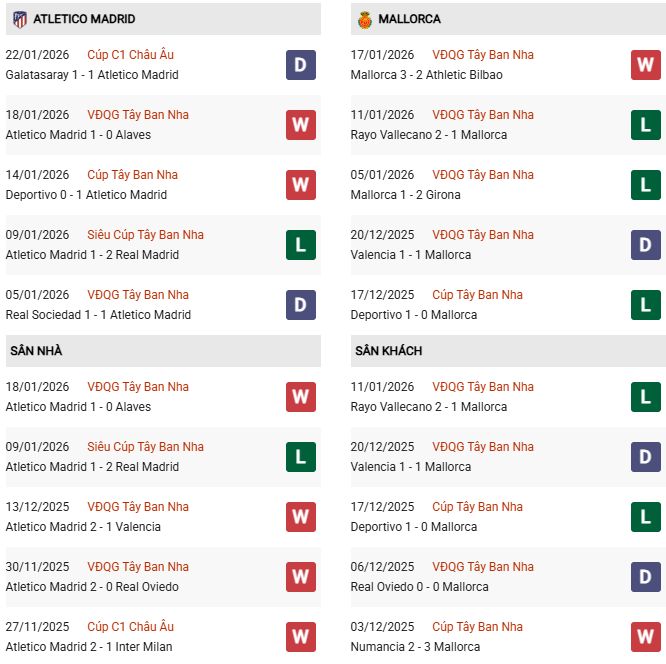The width and height of the screenshot is (666, 664).
Task: Open Cúp C1 Châu Âu link dated 22/01/2026
Action: [x=130, y=55]
